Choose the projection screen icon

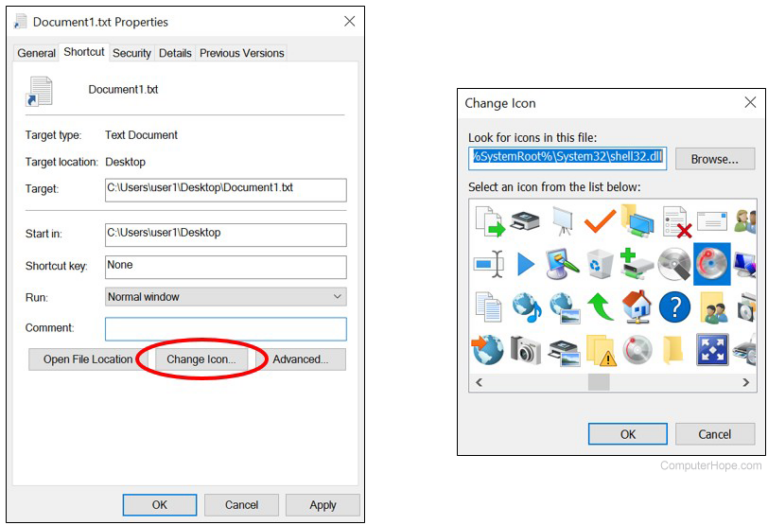562,221
